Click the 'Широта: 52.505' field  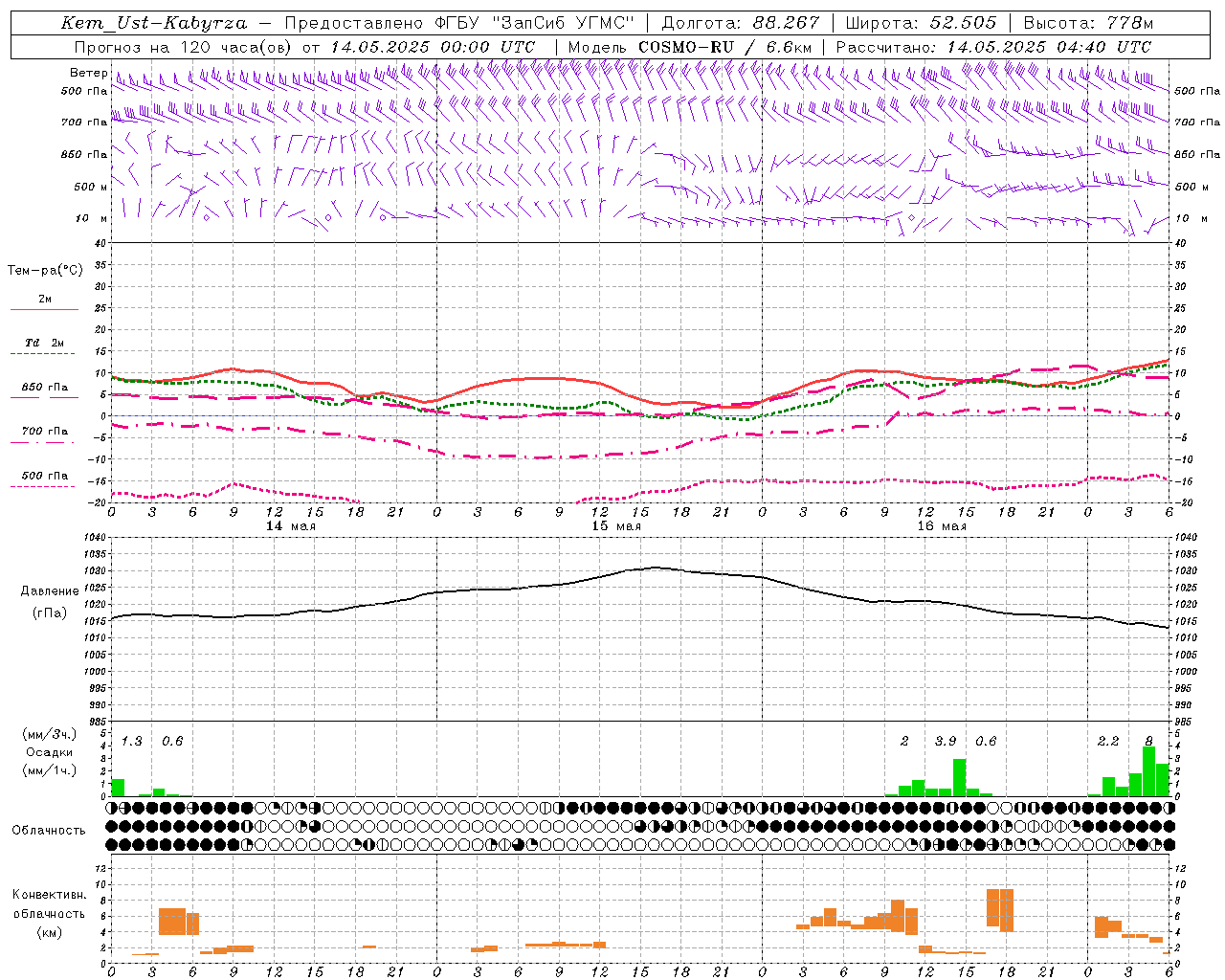[921, 23]
